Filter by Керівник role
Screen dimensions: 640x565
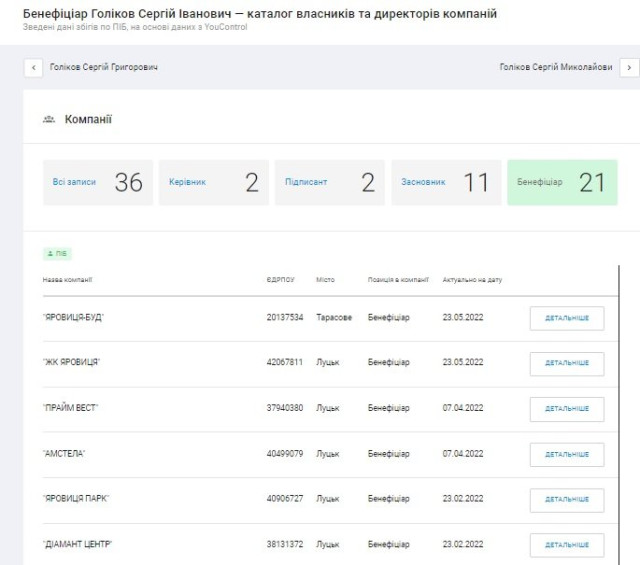[213, 182]
